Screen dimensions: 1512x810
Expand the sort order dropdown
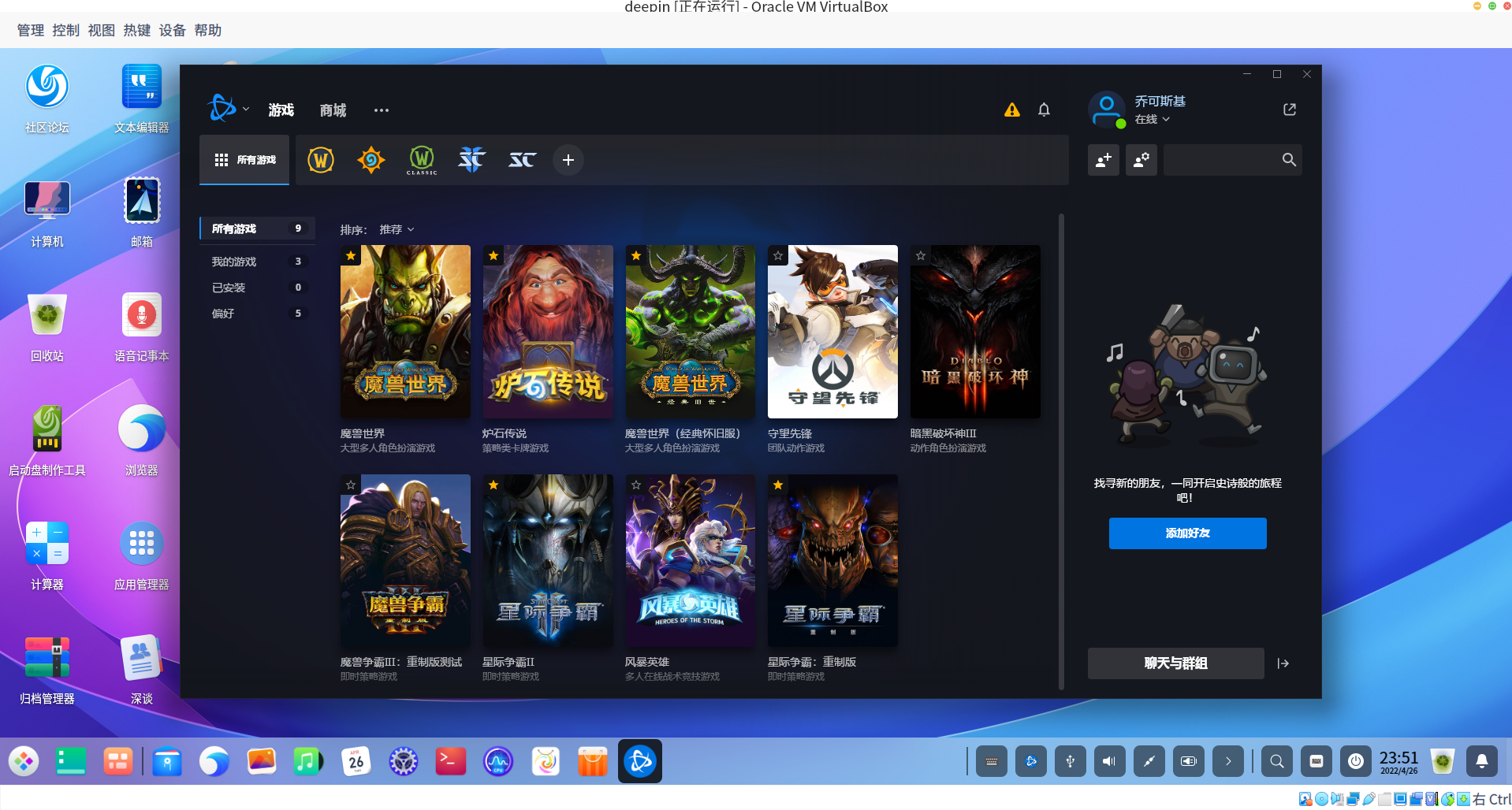coord(397,230)
